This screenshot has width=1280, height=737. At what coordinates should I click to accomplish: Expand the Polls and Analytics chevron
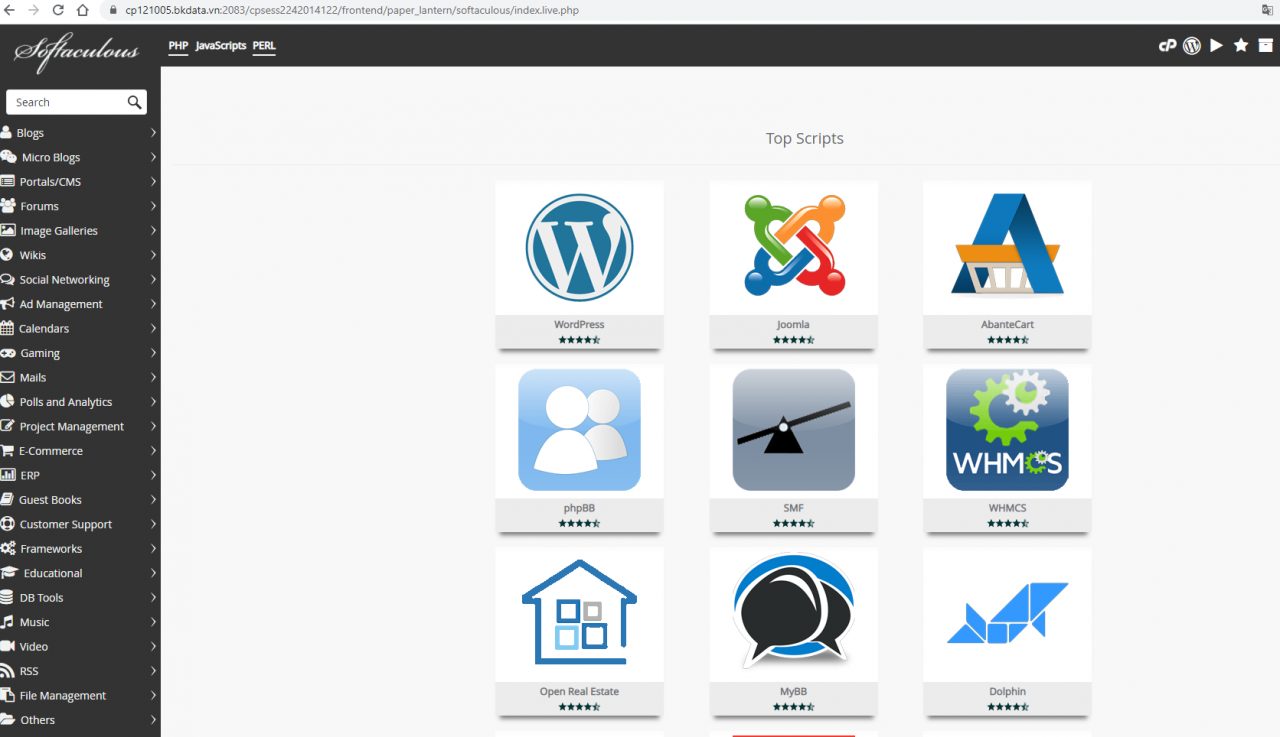tap(153, 402)
